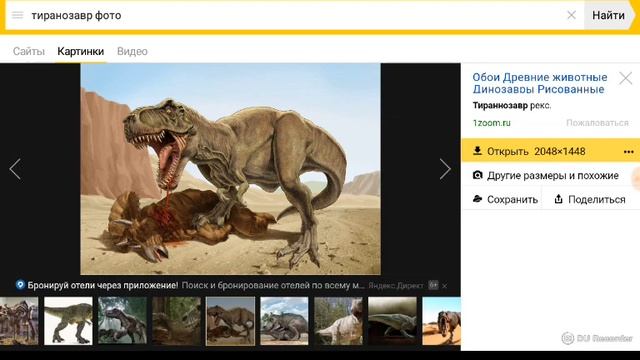Select the Картинки tab

click(80, 51)
